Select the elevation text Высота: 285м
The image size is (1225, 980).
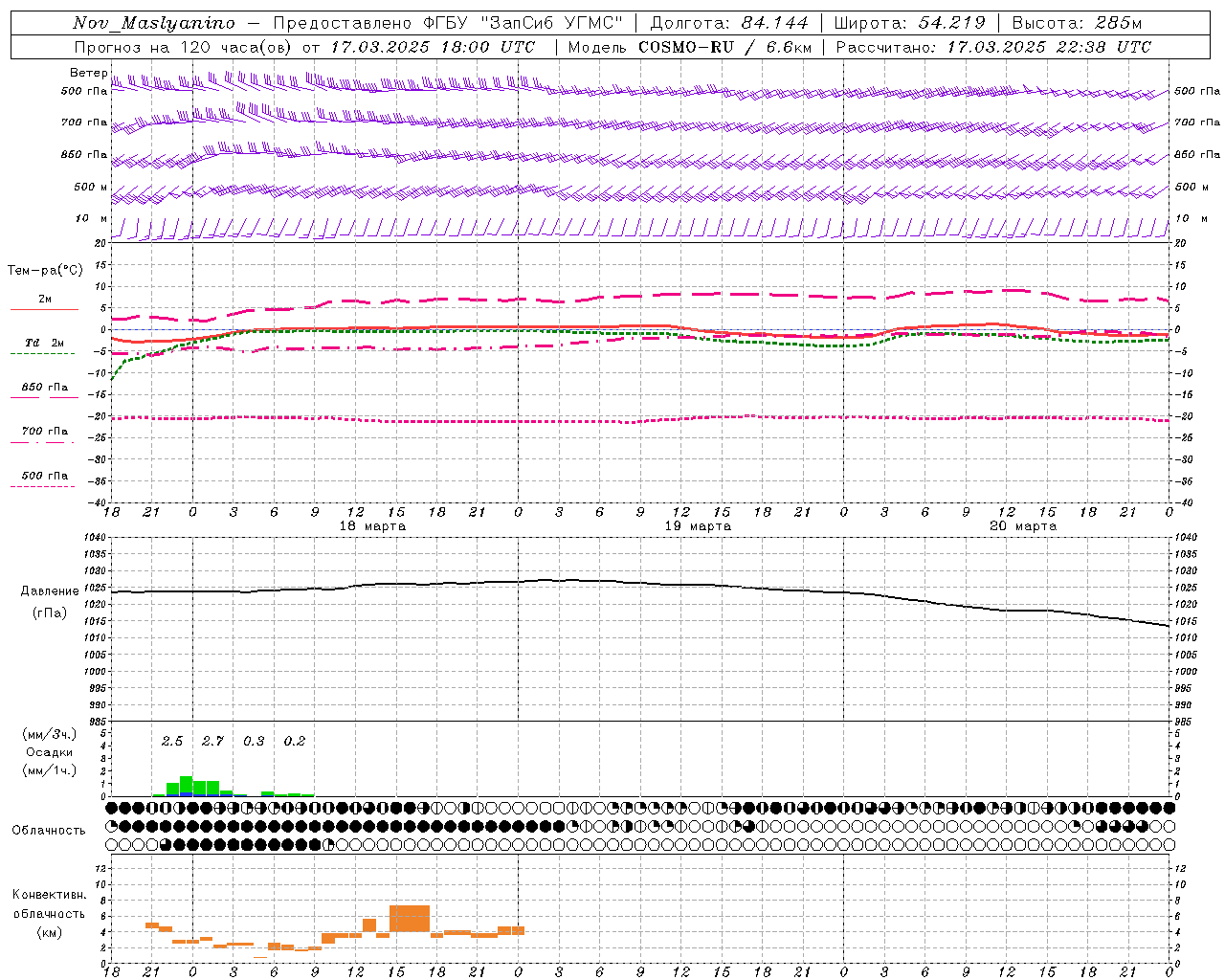click(x=1077, y=23)
